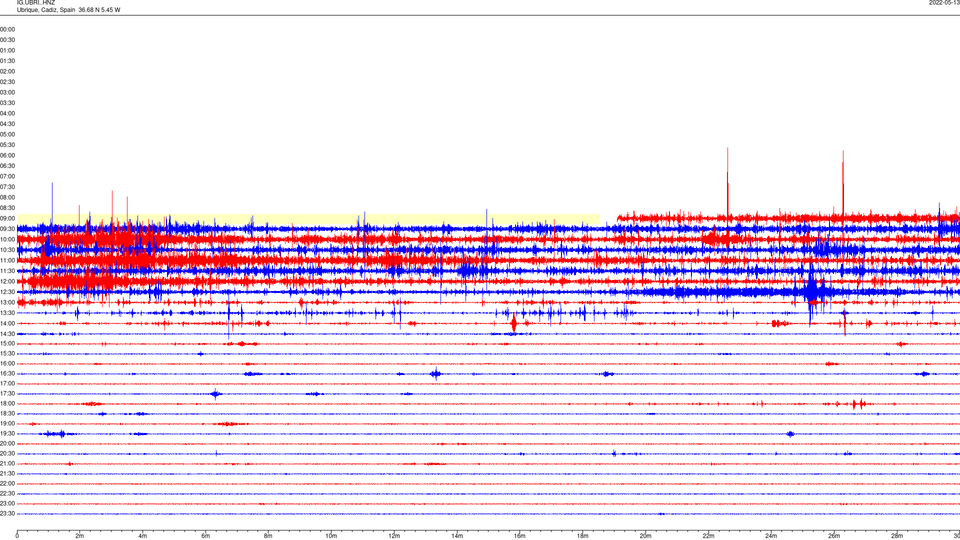This screenshot has height=540, width=960.
Task: Select the 11:00 row time label
Action: [x=7, y=260]
